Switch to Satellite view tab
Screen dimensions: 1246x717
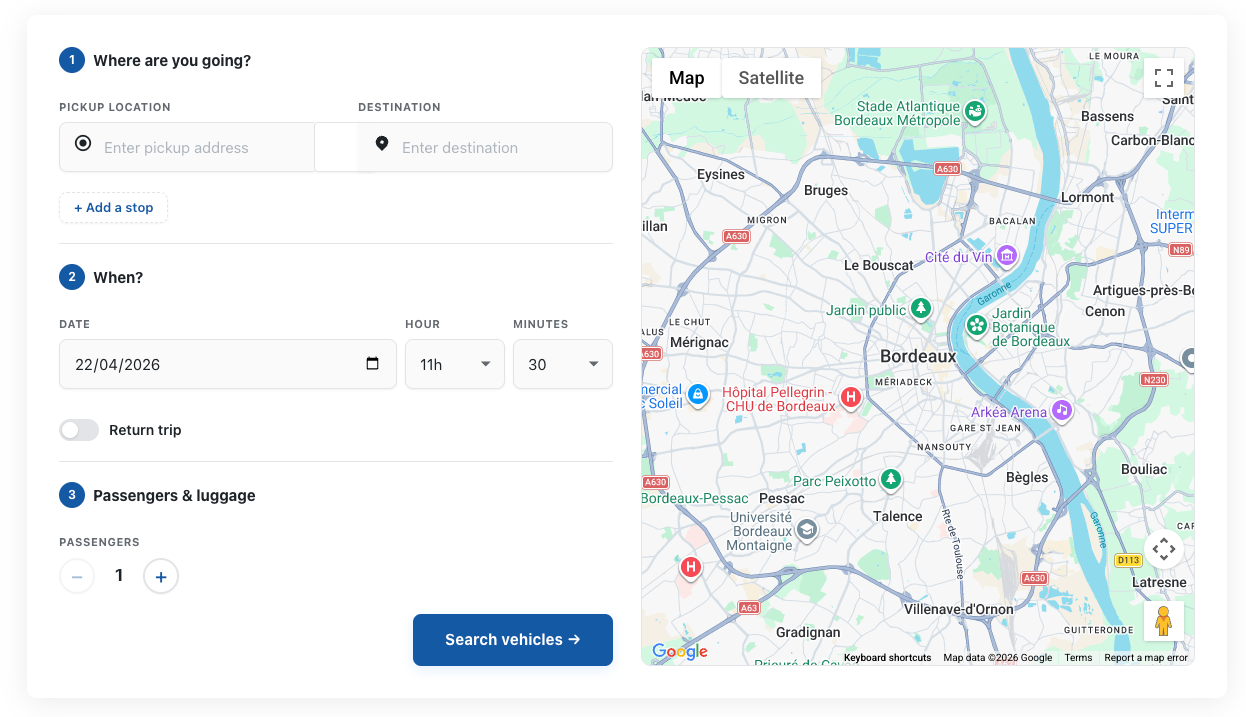click(x=771, y=78)
